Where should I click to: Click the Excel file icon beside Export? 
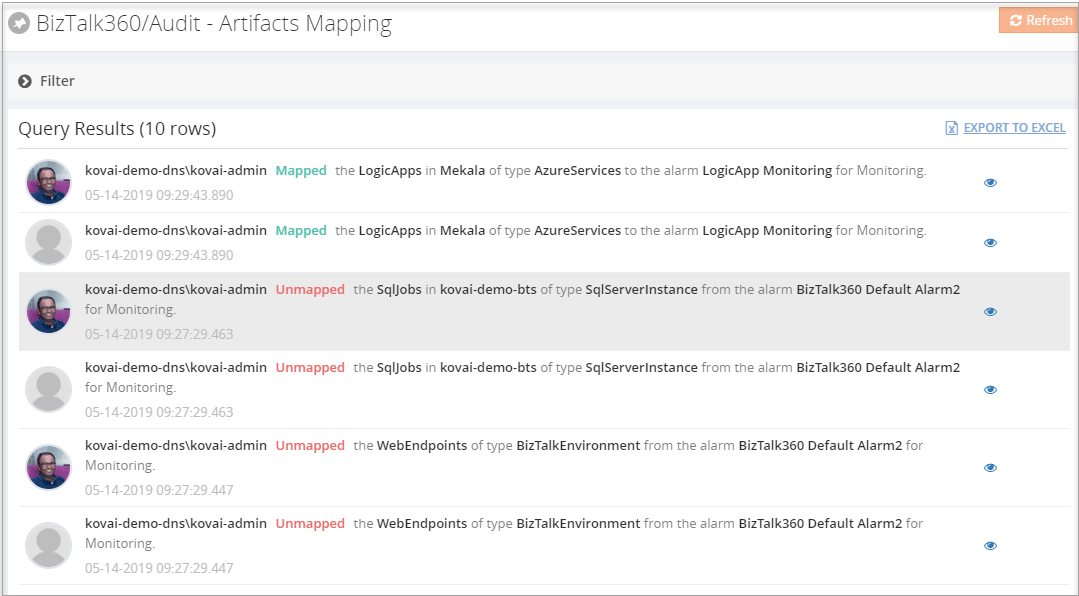(x=952, y=128)
